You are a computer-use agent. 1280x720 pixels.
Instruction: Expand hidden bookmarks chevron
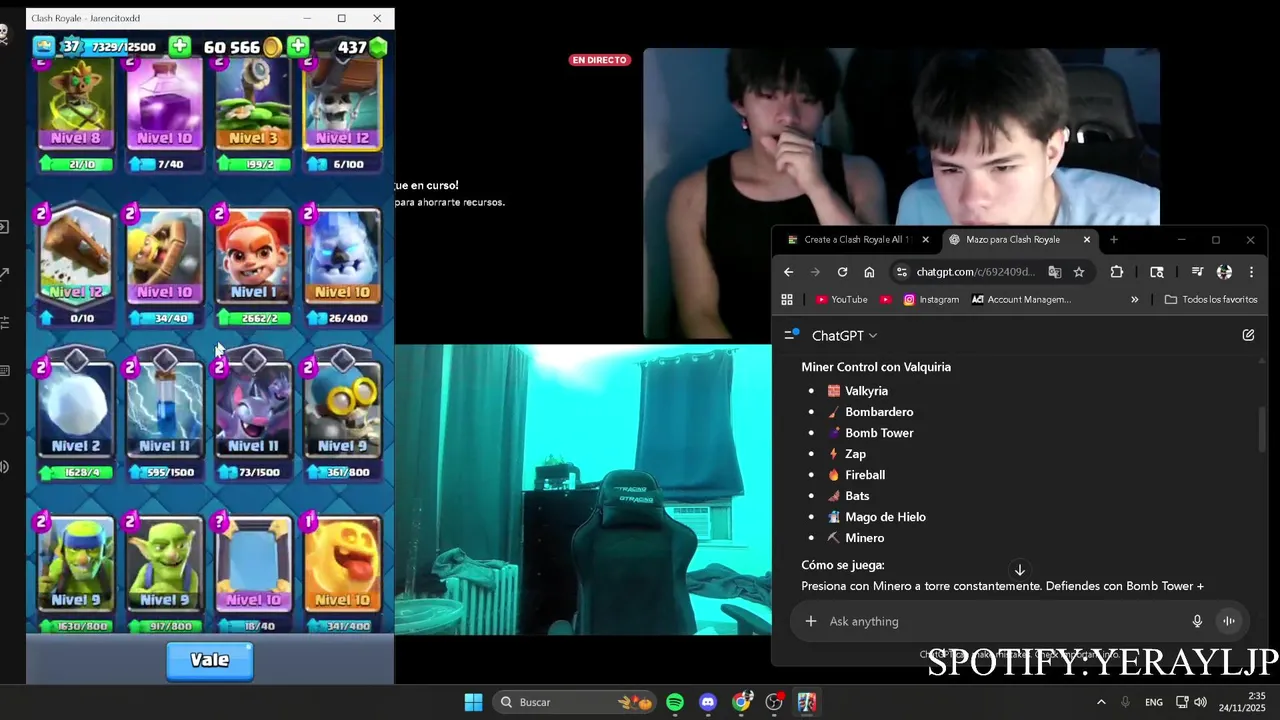[1135, 299]
